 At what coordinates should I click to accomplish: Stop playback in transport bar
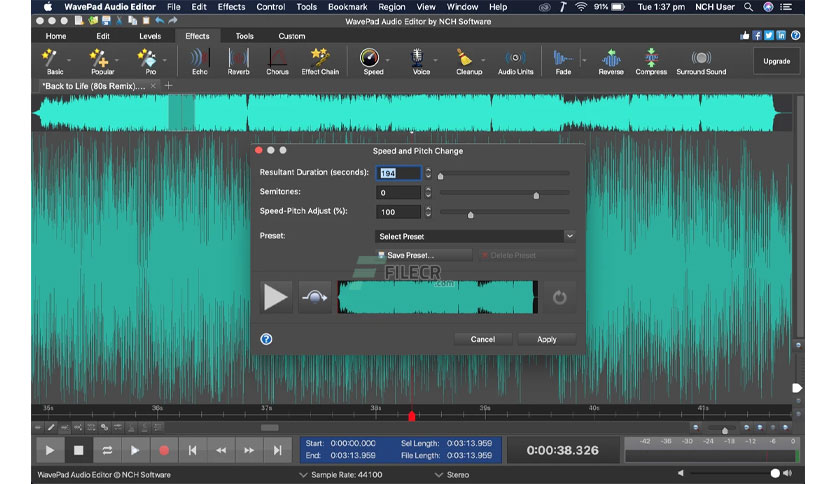click(78, 450)
